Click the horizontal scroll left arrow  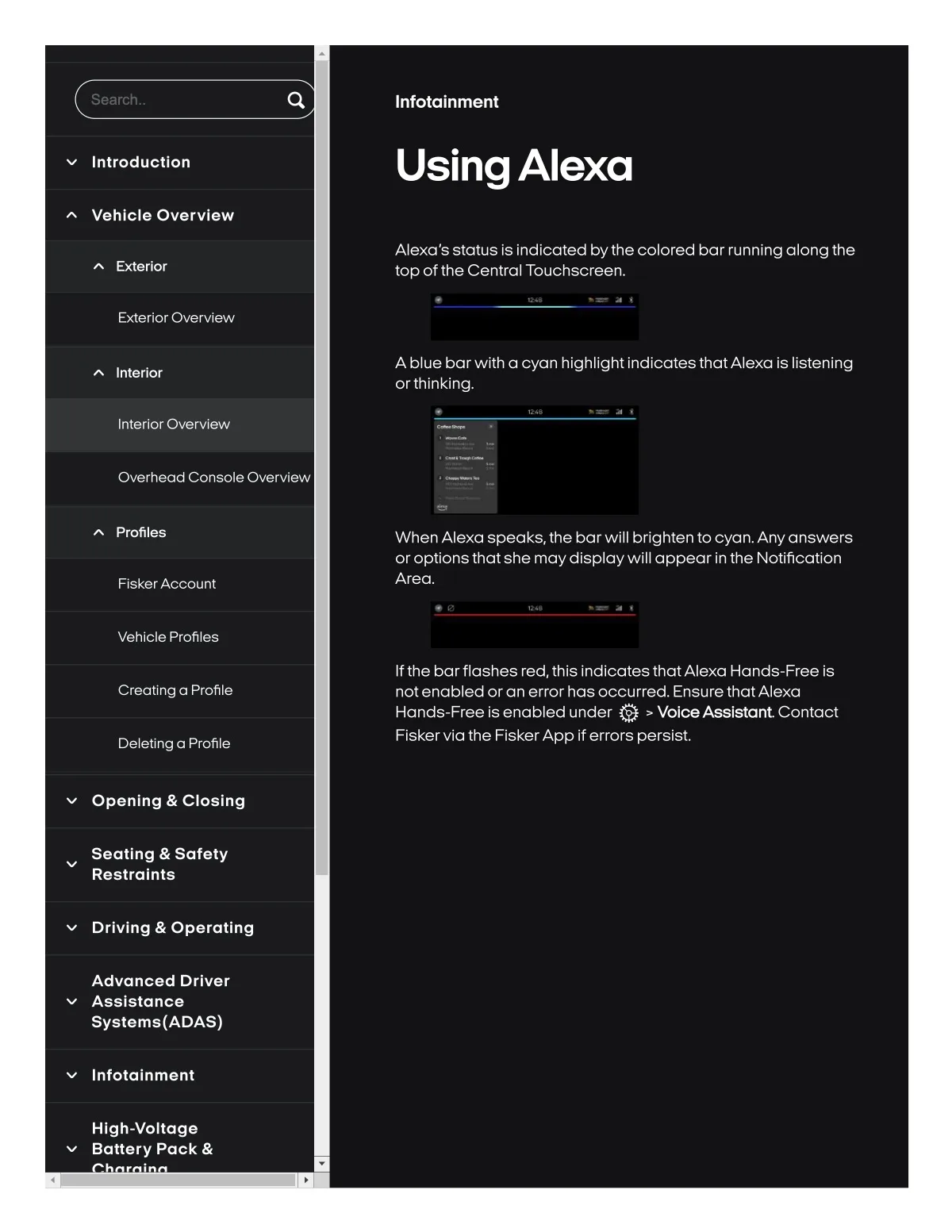pyautogui.click(x=52, y=1180)
